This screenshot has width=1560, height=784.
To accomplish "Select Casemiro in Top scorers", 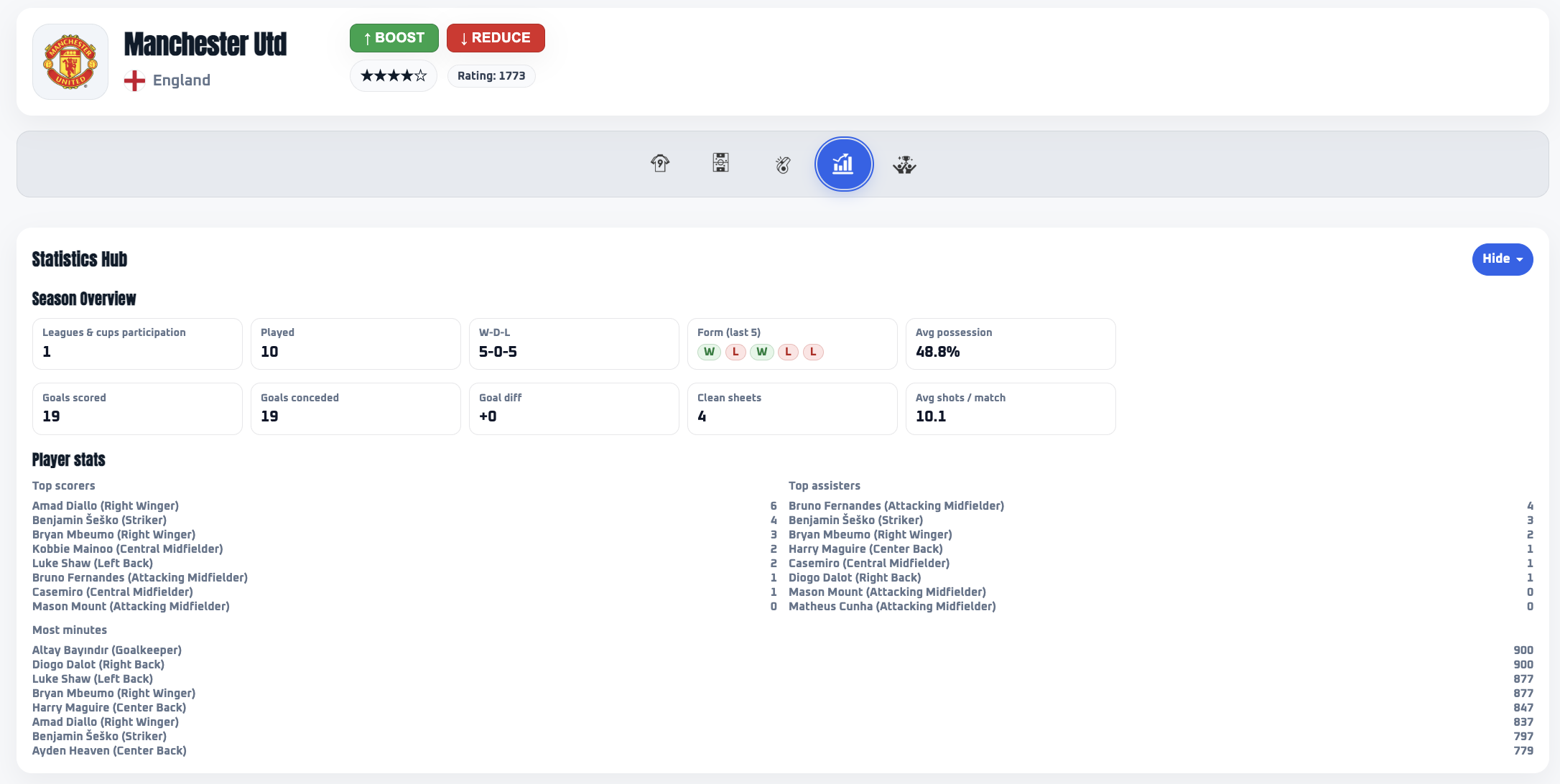I will tap(404, 592).
